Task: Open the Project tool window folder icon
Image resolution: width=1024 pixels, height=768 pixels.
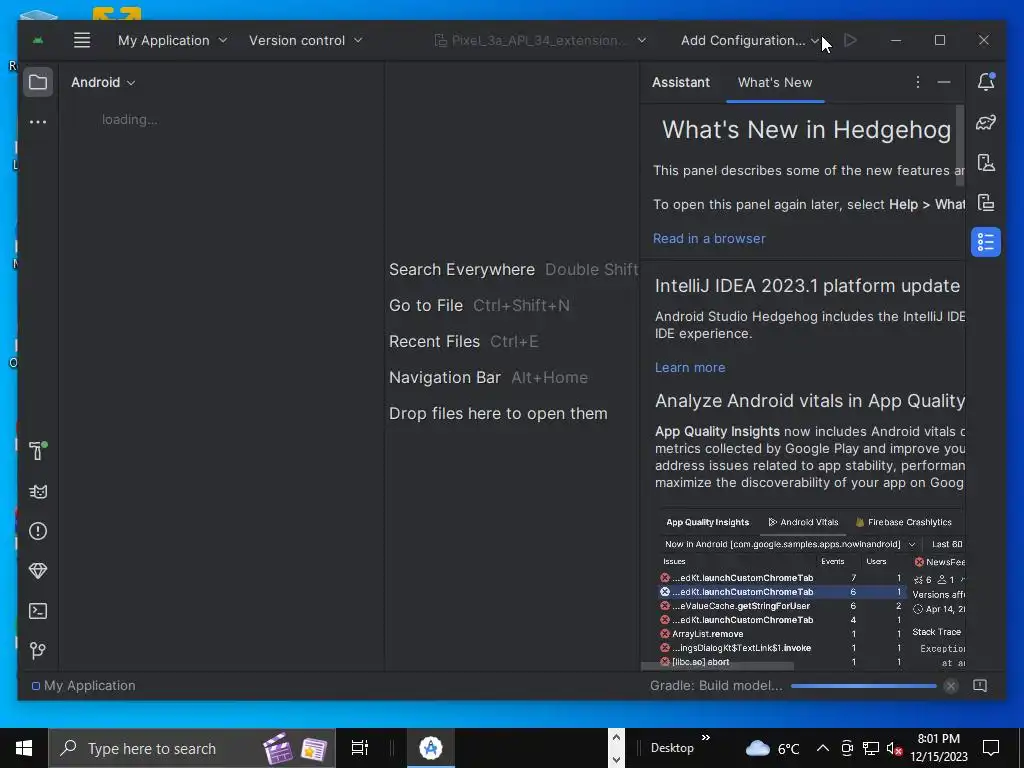Action: coord(38,82)
